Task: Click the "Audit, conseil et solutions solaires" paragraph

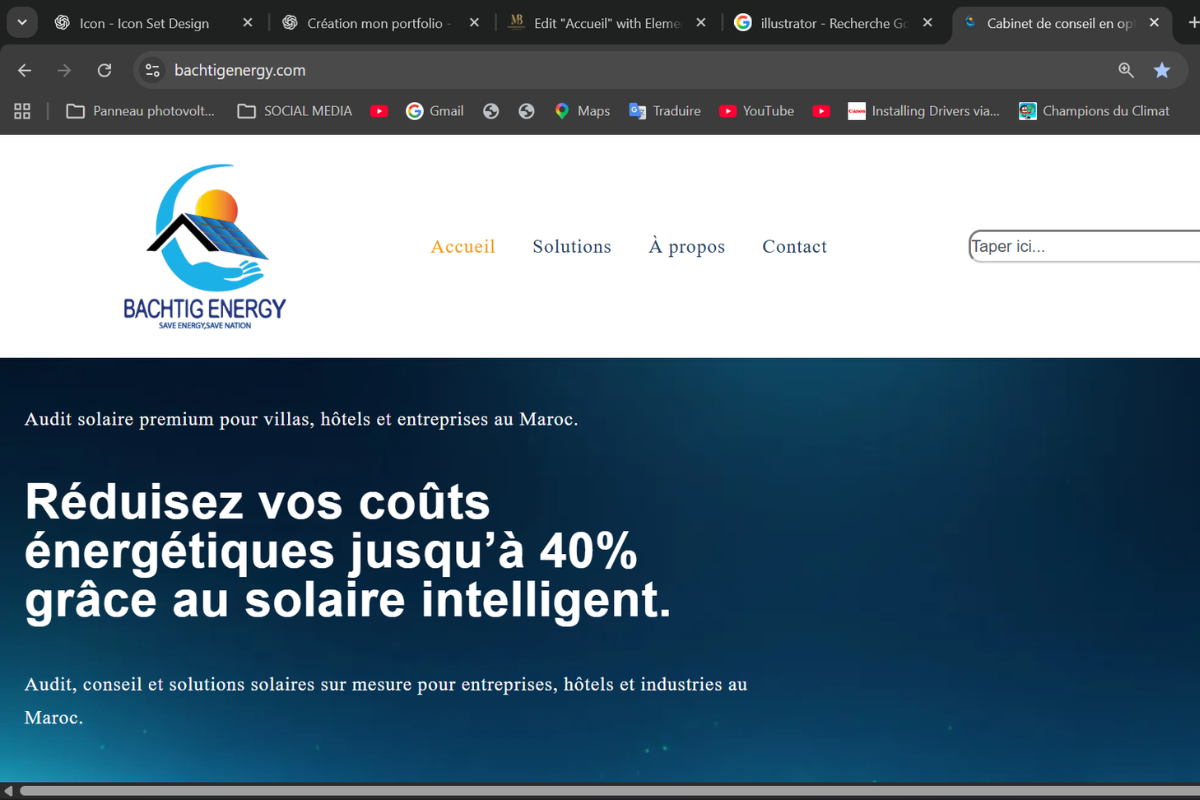Action: [386, 701]
